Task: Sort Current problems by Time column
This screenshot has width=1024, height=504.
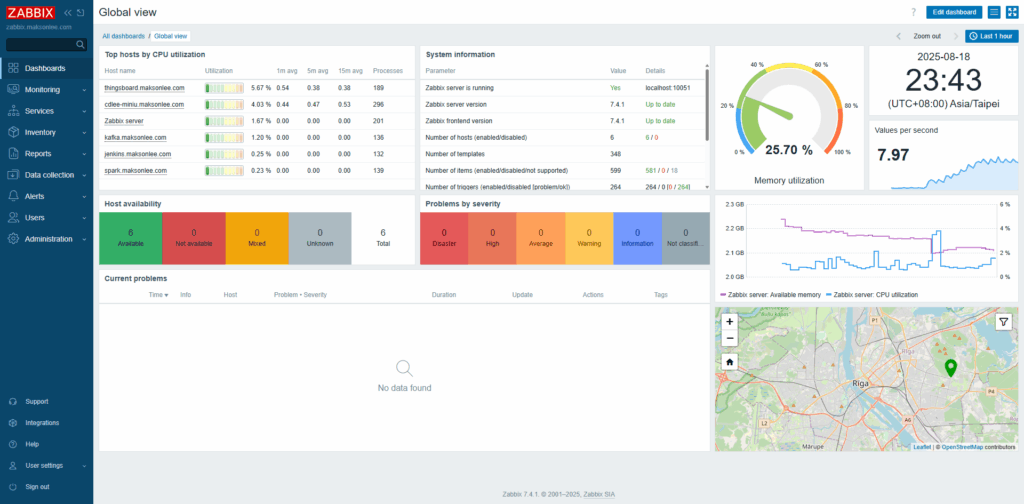Action: pos(158,295)
